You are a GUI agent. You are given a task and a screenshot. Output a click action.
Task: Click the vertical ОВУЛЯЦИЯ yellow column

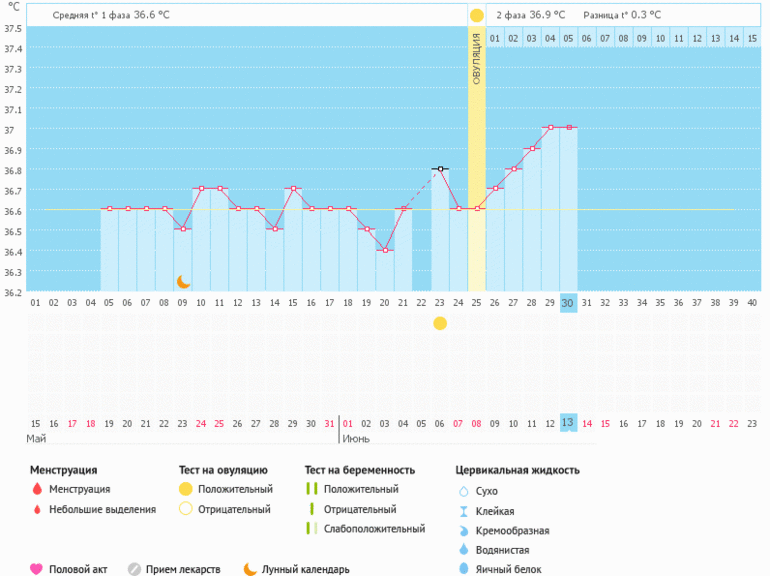[476, 160]
